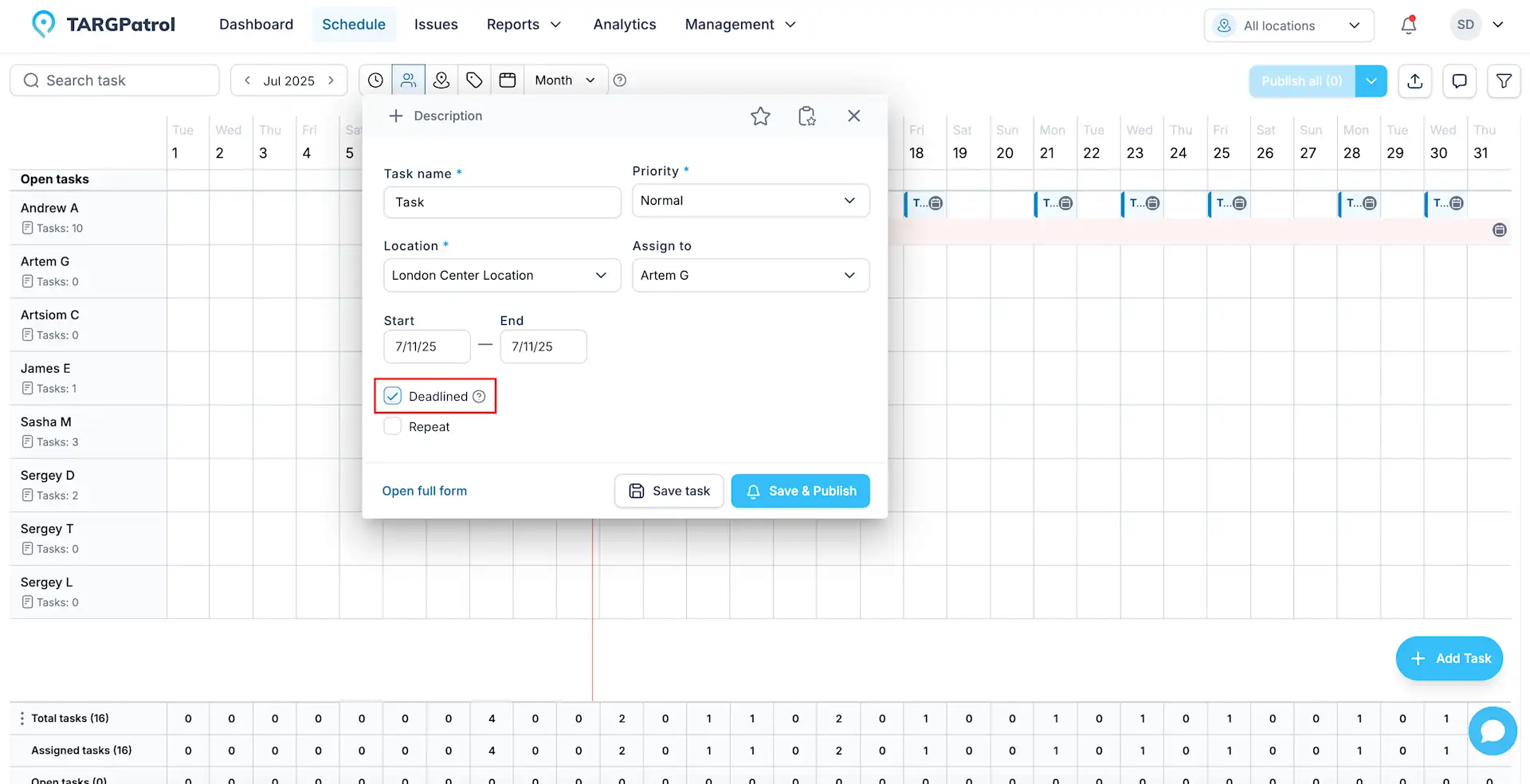Open Andrew A task on Mon 28

pos(1359,203)
